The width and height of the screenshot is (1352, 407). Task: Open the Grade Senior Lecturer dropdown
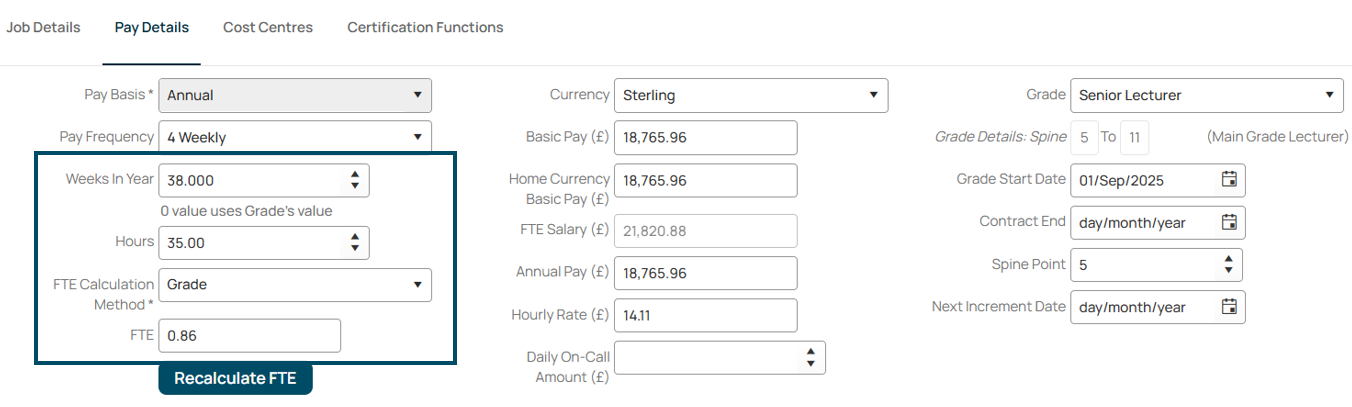pos(1207,95)
